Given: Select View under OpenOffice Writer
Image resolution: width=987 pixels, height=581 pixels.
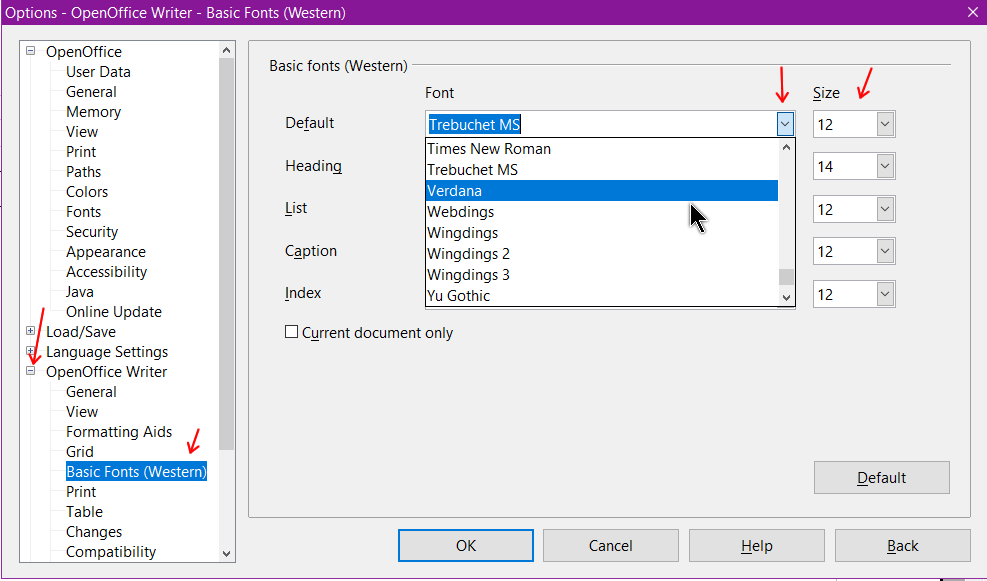Looking at the screenshot, I should click(x=82, y=412).
